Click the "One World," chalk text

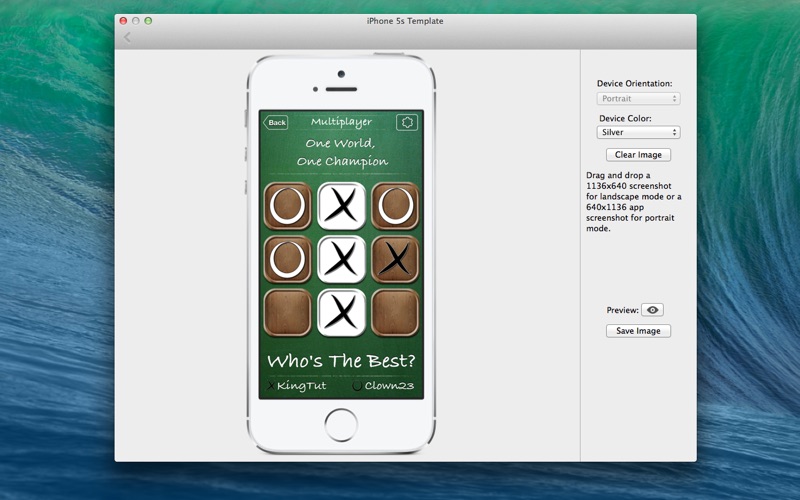[340, 143]
